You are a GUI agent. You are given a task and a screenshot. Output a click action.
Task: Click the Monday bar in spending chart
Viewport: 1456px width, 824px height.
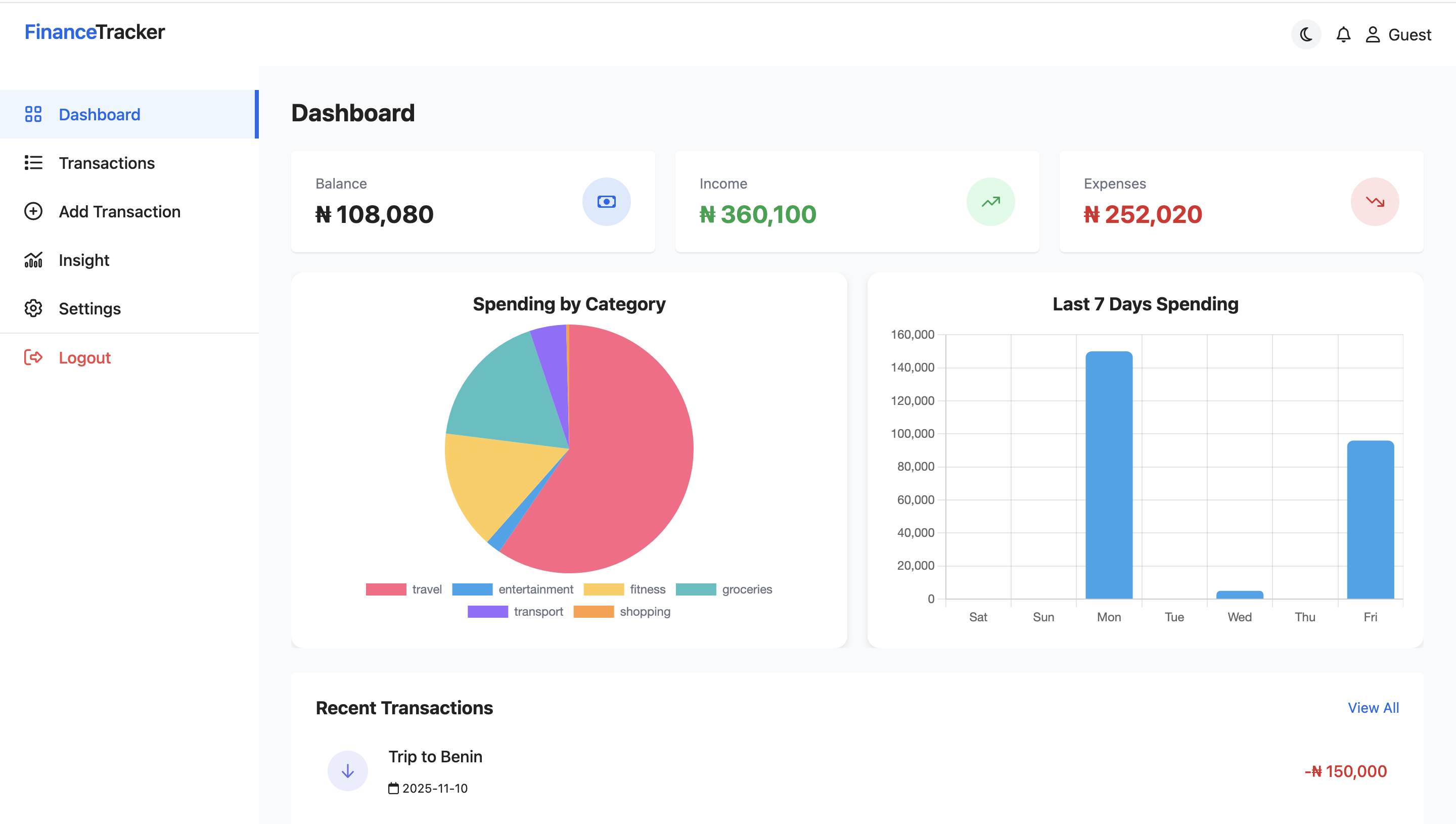point(1109,475)
